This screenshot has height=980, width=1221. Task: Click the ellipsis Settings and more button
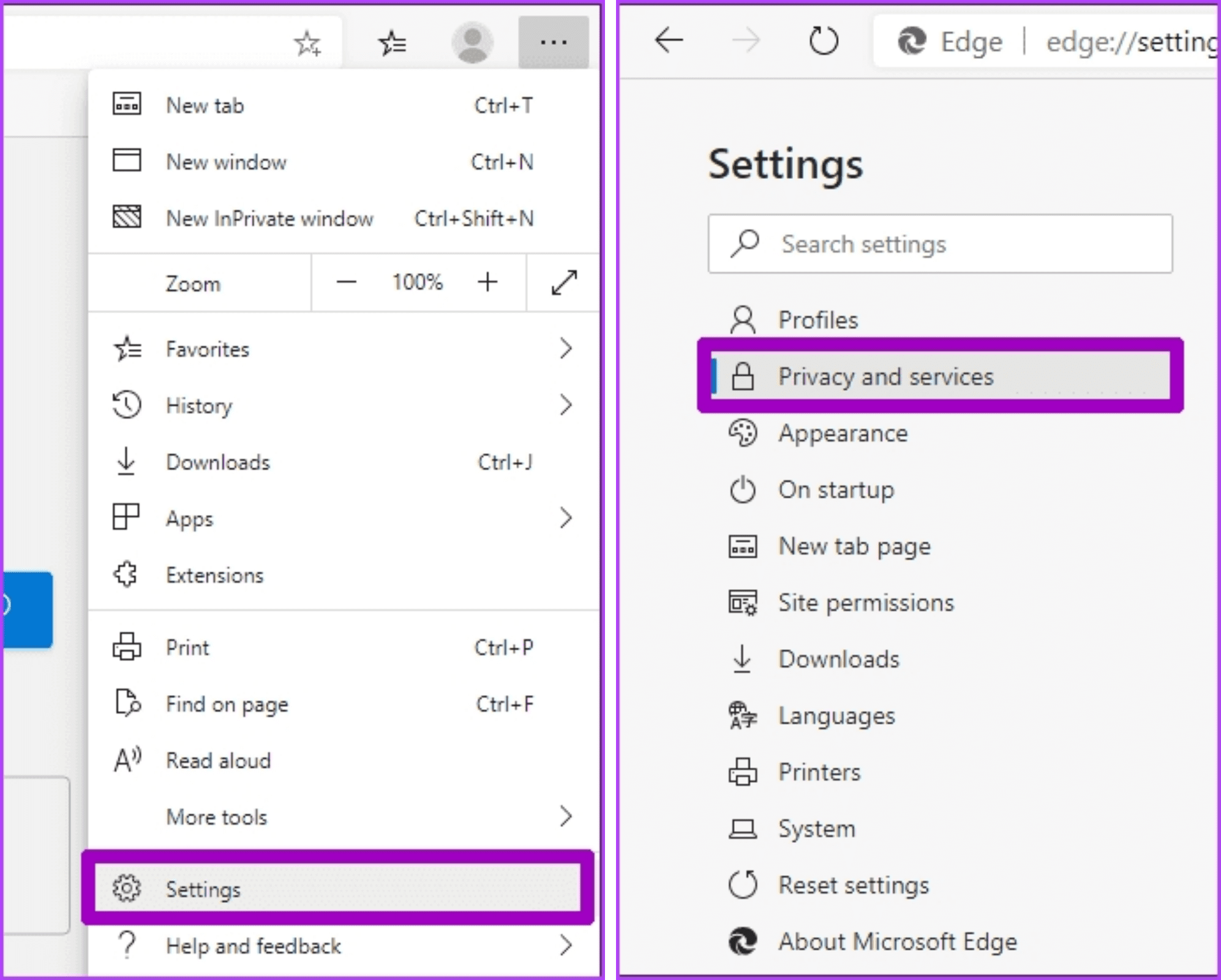553,42
